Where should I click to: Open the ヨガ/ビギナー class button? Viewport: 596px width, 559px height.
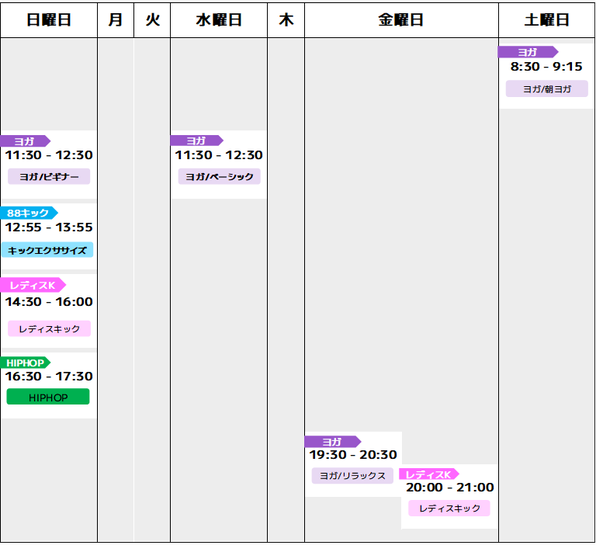(x=49, y=176)
